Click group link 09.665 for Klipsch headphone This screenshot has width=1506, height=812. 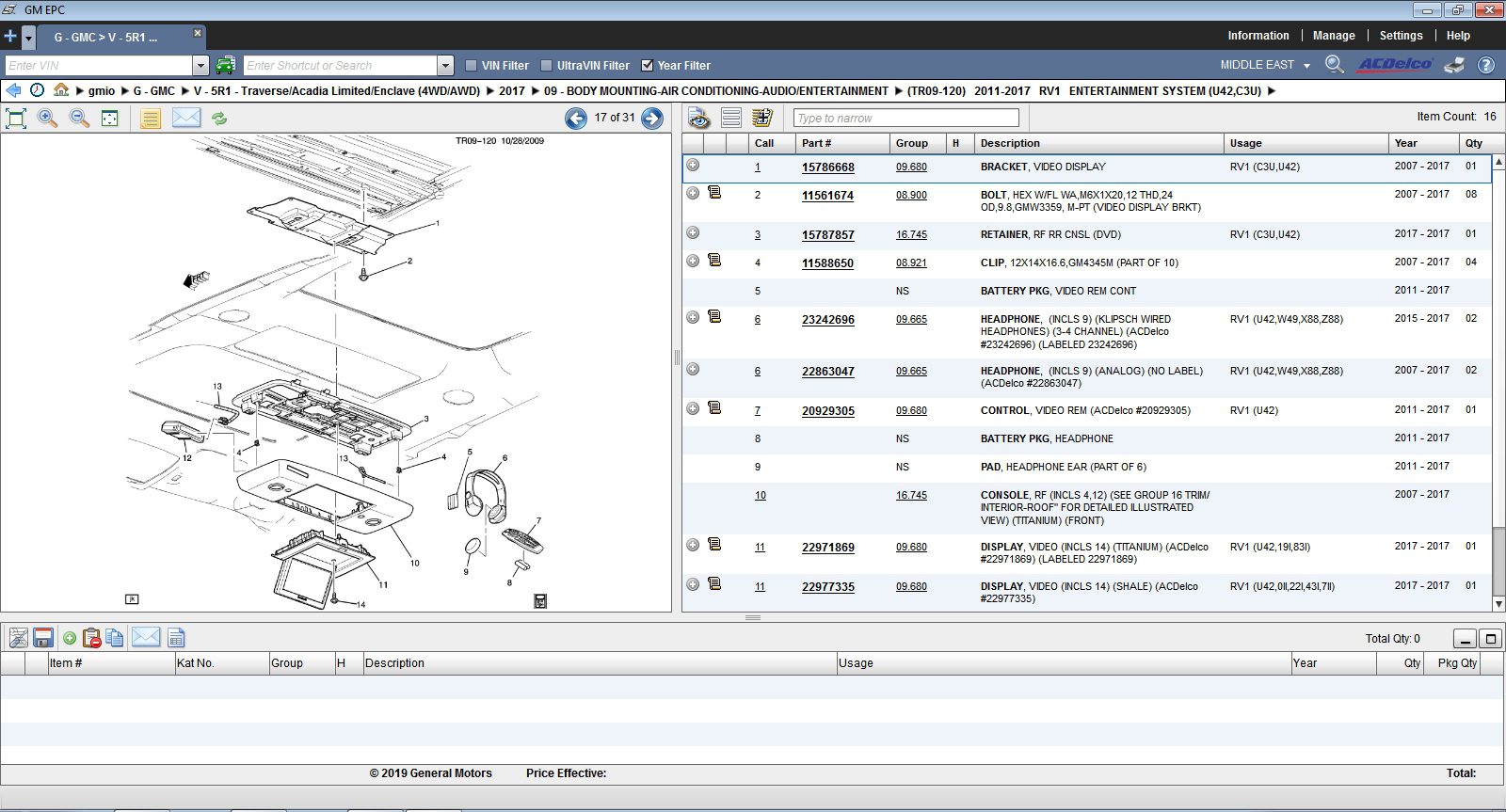910,320
